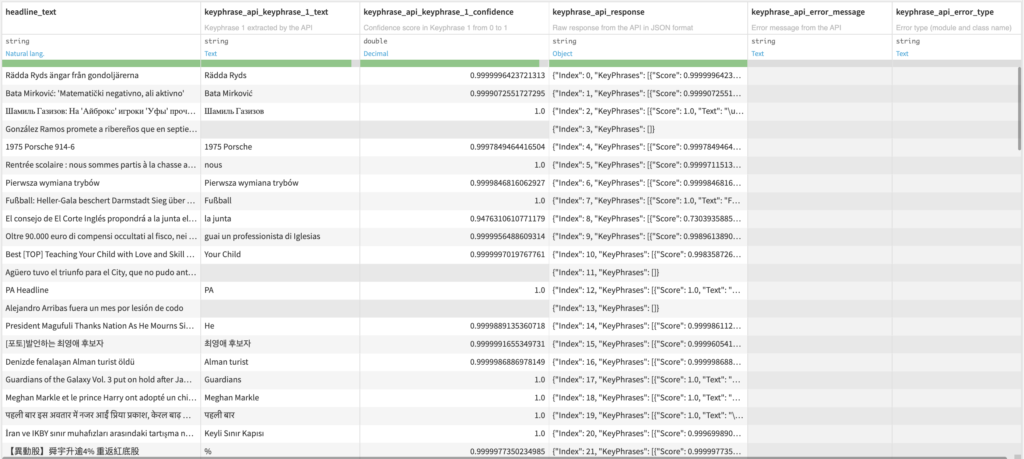
Task: Select headline 'Oltre 90.000 euro di compensi occultati'
Action: 101,236
